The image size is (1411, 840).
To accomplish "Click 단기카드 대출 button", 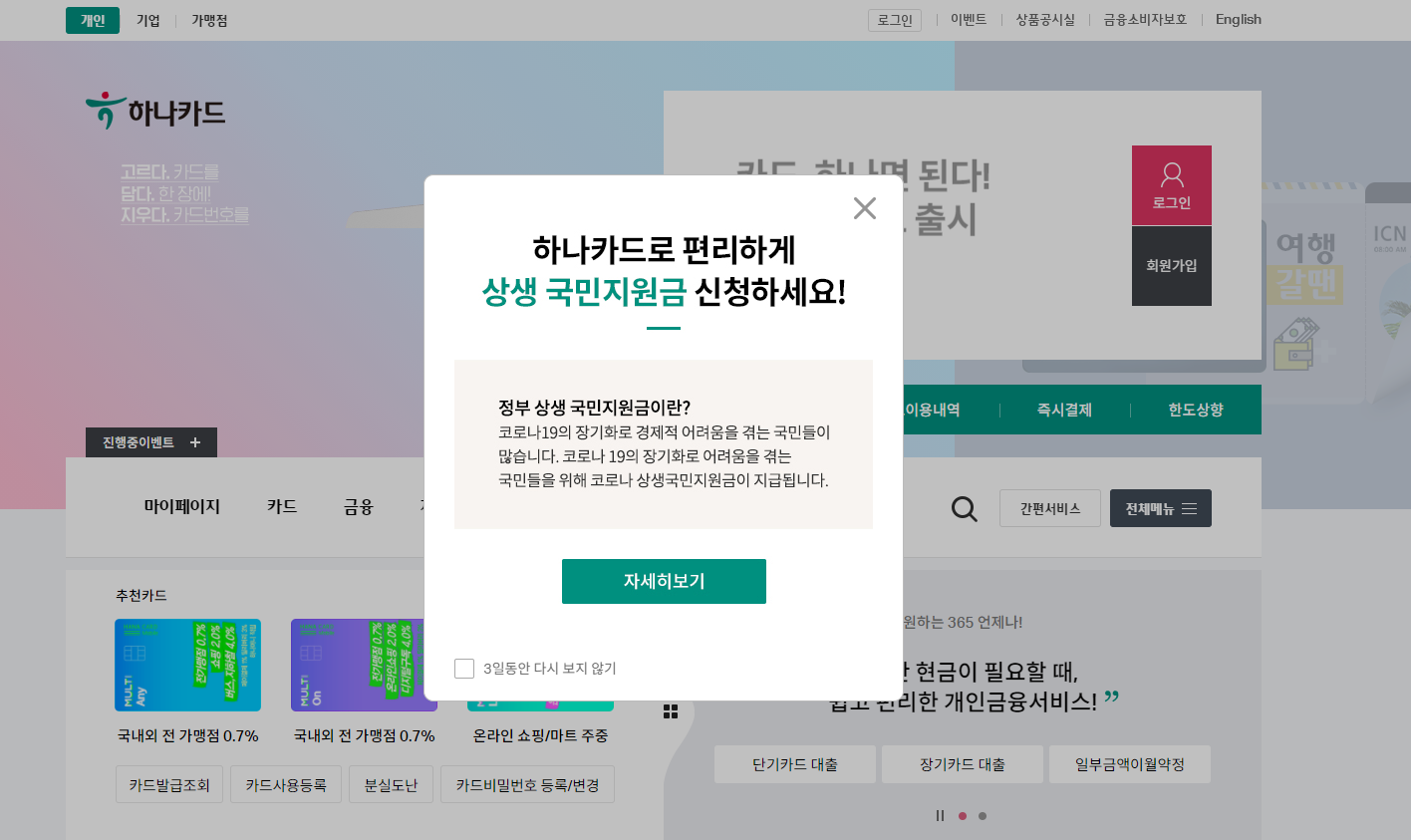I will 795,764.
